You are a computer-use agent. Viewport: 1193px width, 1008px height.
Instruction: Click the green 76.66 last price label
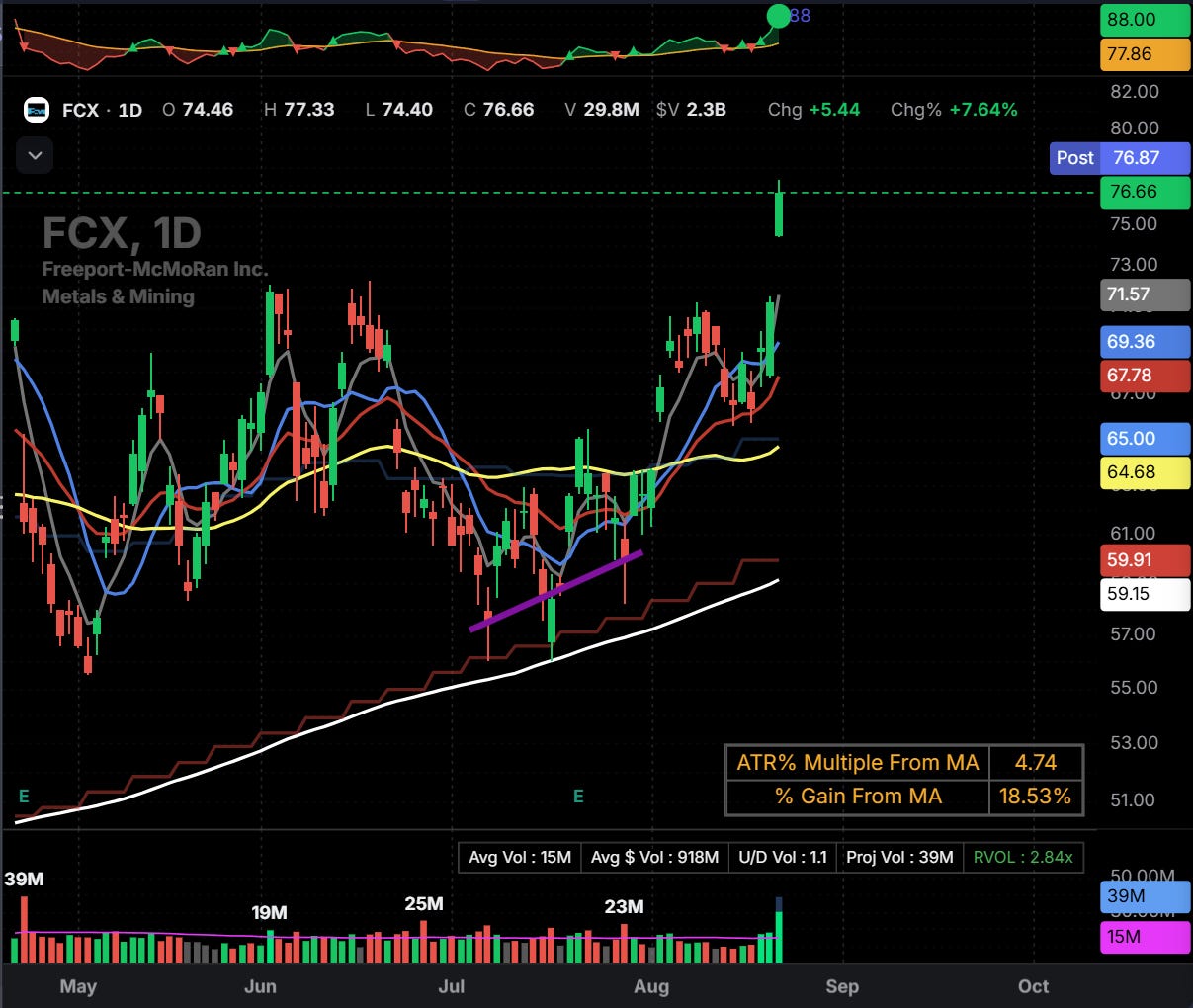tap(1146, 192)
